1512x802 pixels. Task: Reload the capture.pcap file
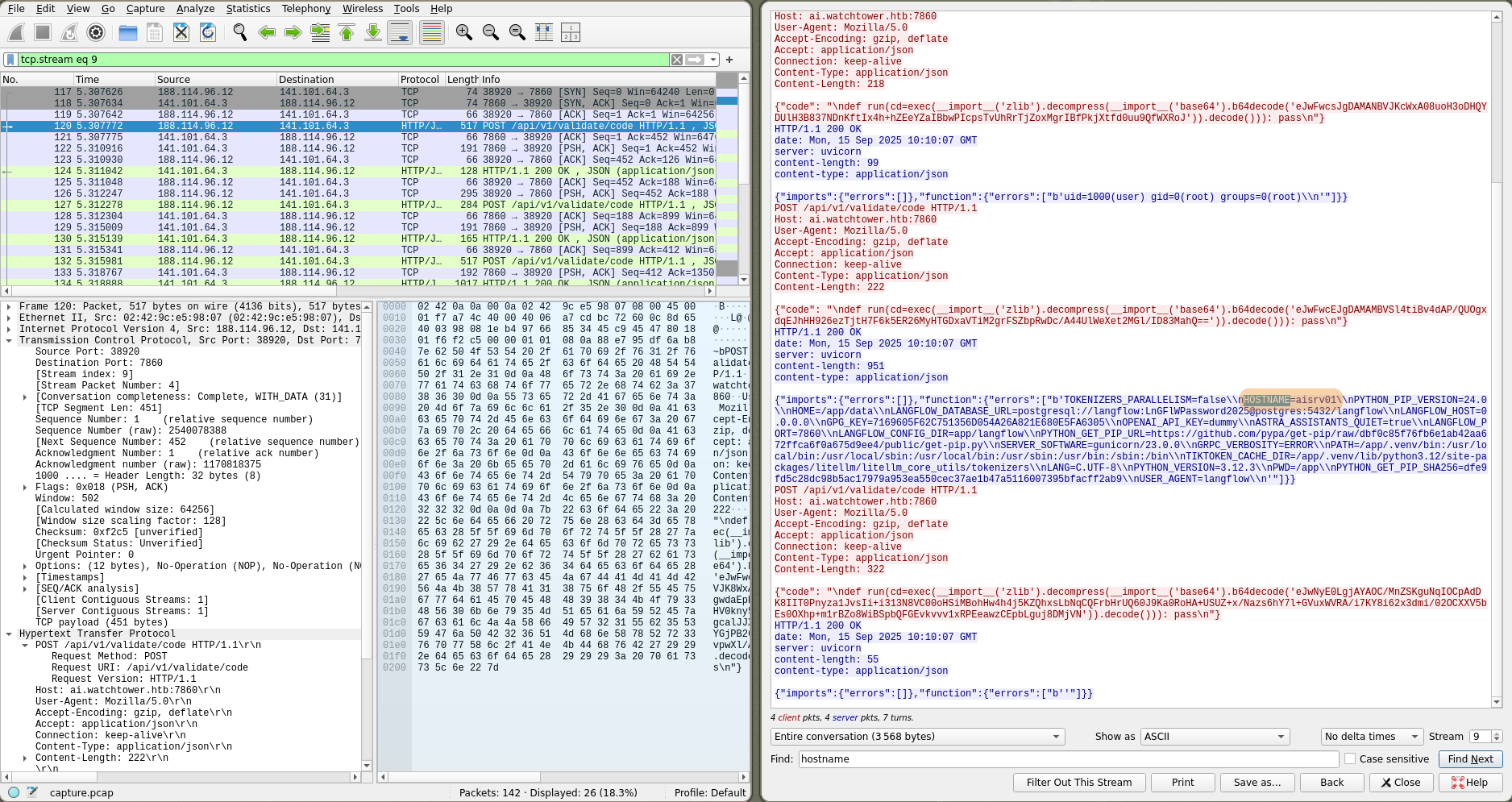tap(208, 32)
